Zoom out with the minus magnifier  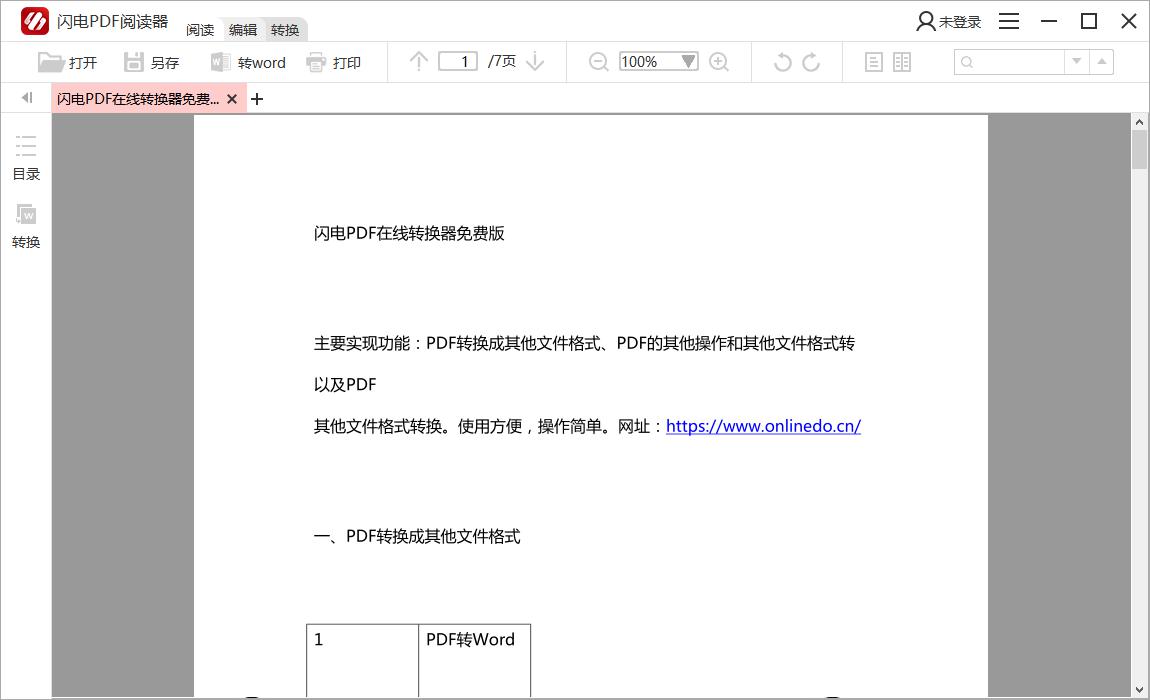(598, 62)
